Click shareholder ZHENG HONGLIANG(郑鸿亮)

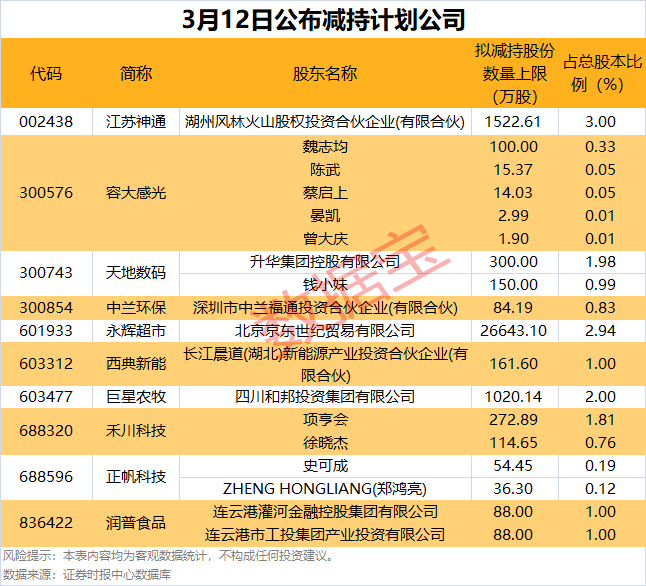(324, 488)
